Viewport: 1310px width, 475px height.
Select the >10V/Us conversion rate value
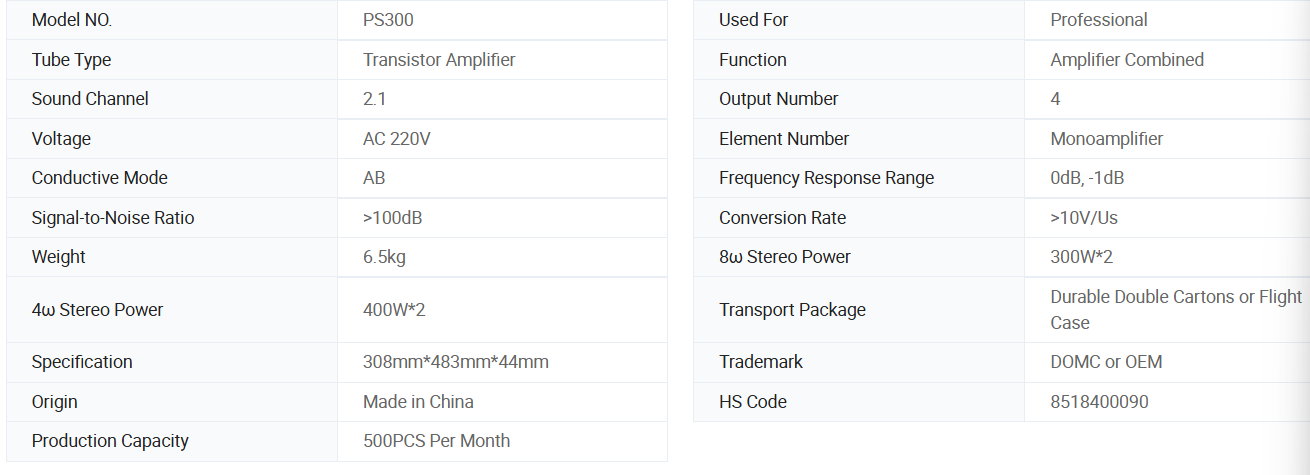click(x=1084, y=218)
